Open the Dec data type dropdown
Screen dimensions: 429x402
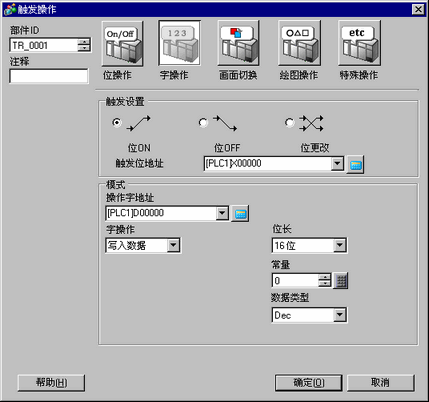click(339, 315)
